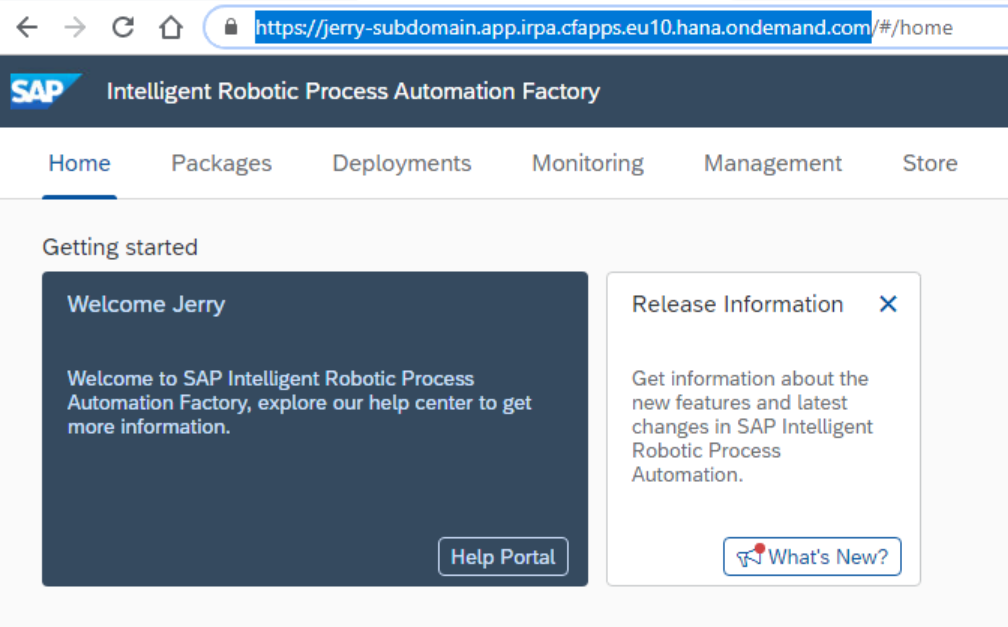Viewport: 1008px width, 627px height.
Task: Click the browser home icon
Action: coord(171,27)
